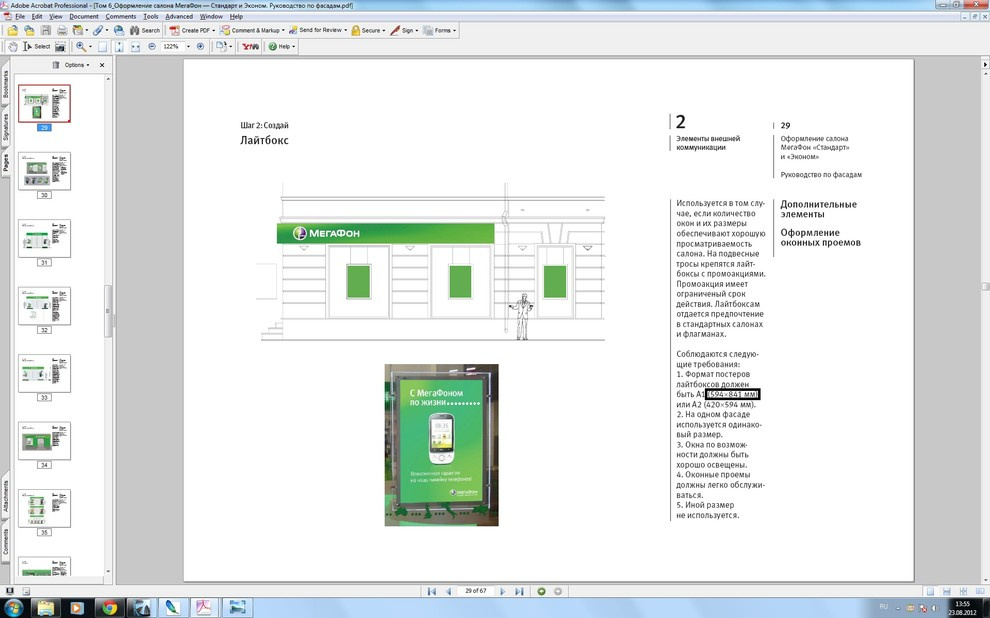
Task: Expand the Sign dropdown
Action: pyautogui.click(x=404, y=30)
